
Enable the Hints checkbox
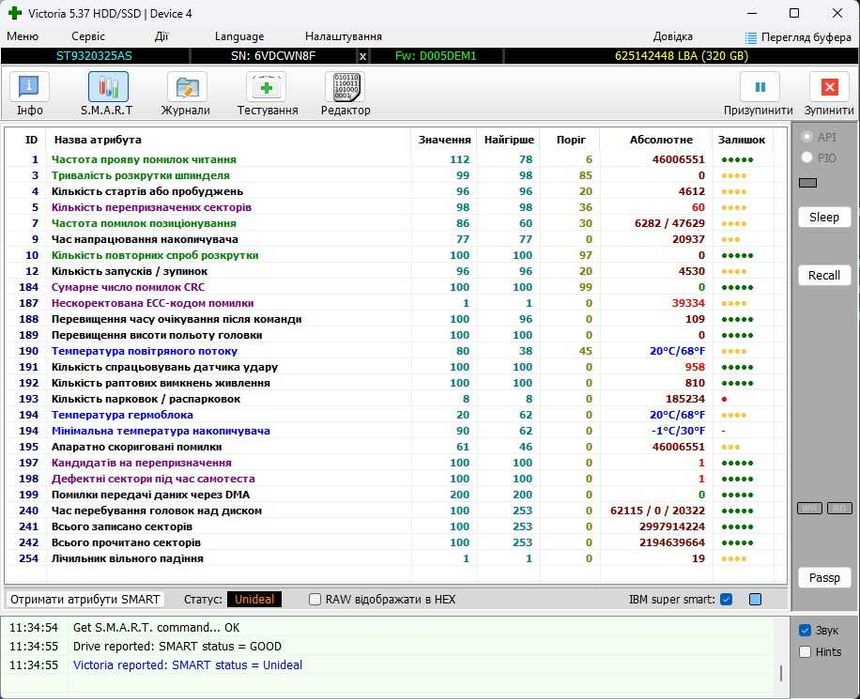805,652
